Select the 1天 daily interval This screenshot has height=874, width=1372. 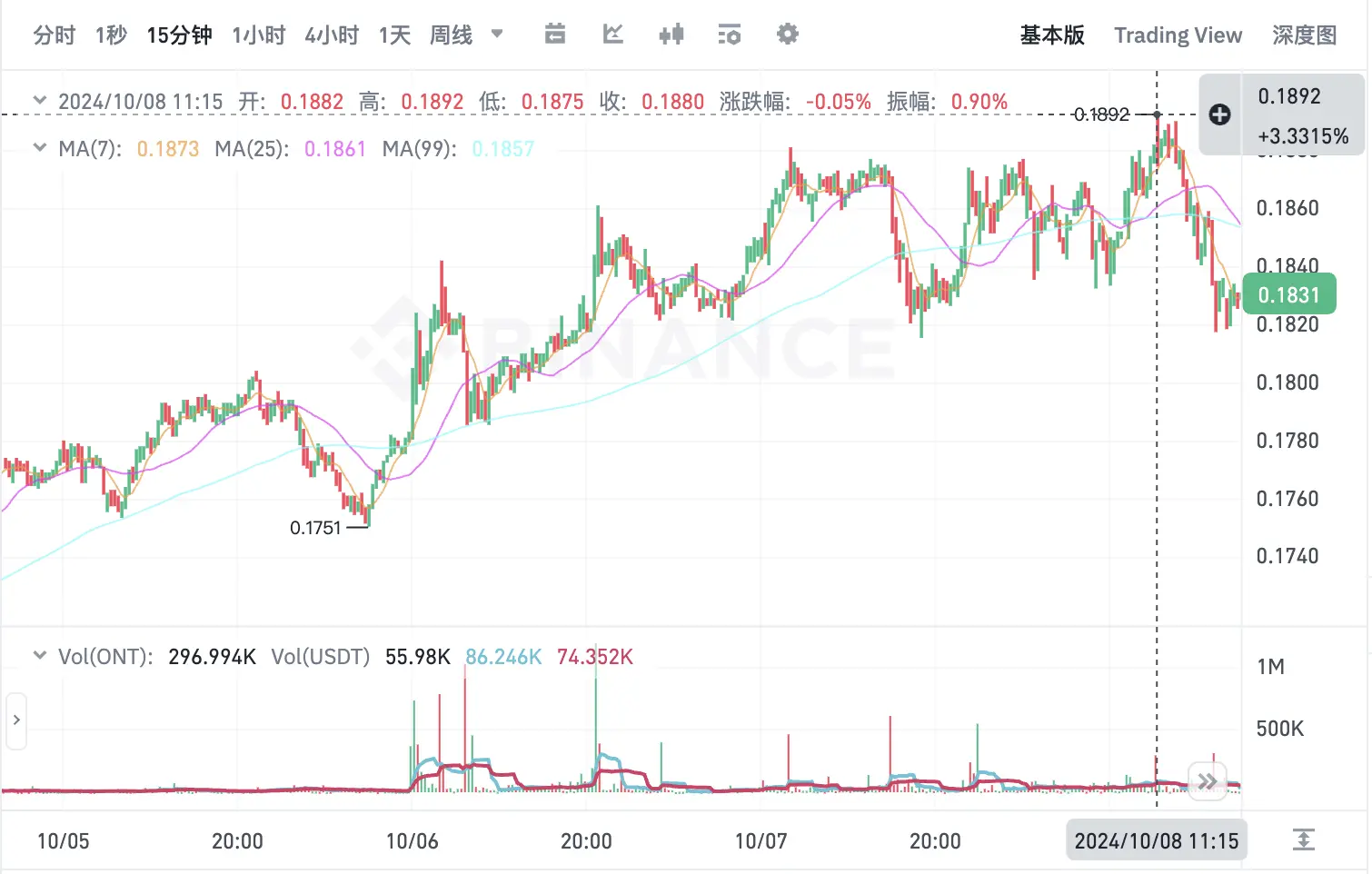(393, 35)
